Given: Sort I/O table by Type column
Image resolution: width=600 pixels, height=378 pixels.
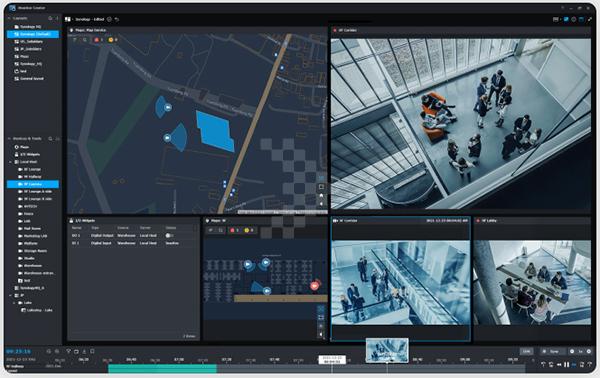Looking at the screenshot, I should click(x=95, y=228).
